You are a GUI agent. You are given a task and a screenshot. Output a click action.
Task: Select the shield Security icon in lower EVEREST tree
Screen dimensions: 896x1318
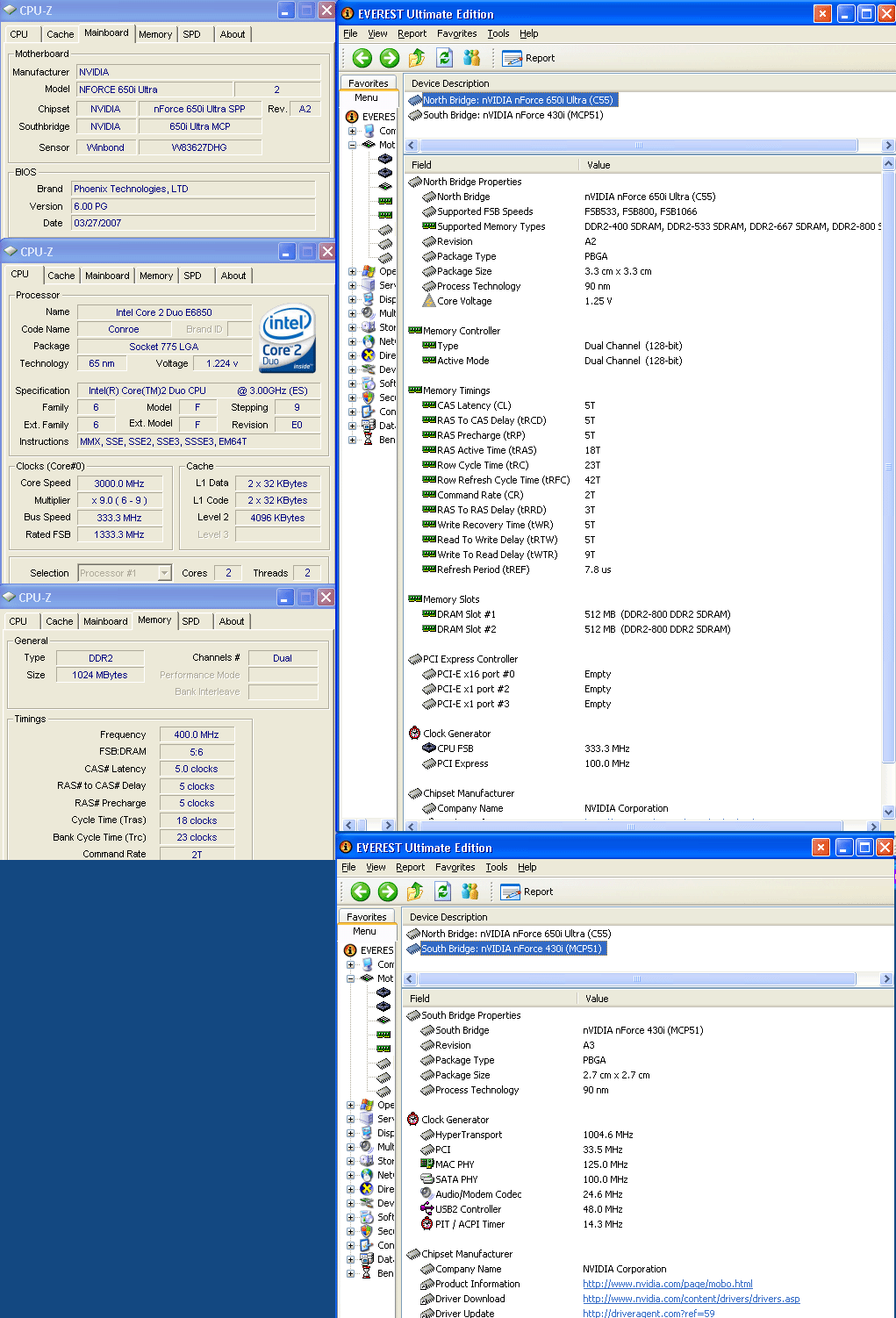(x=367, y=1231)
